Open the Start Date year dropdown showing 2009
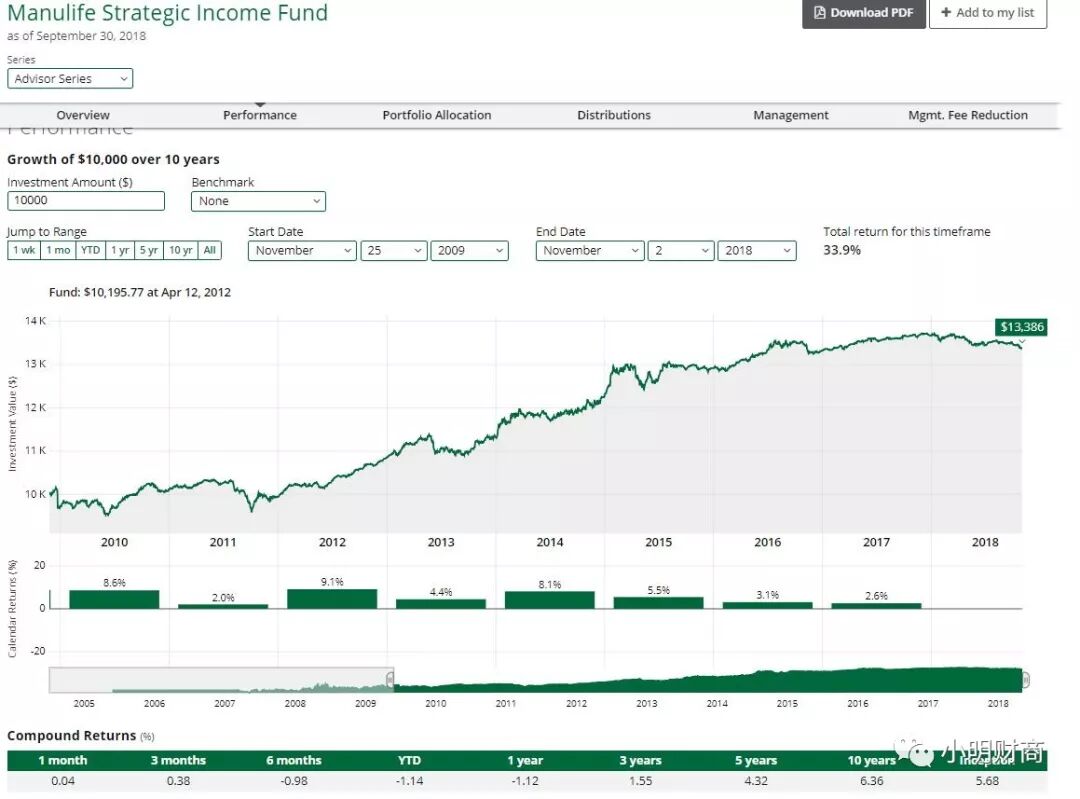1080x799 pixels. (470, 251)
